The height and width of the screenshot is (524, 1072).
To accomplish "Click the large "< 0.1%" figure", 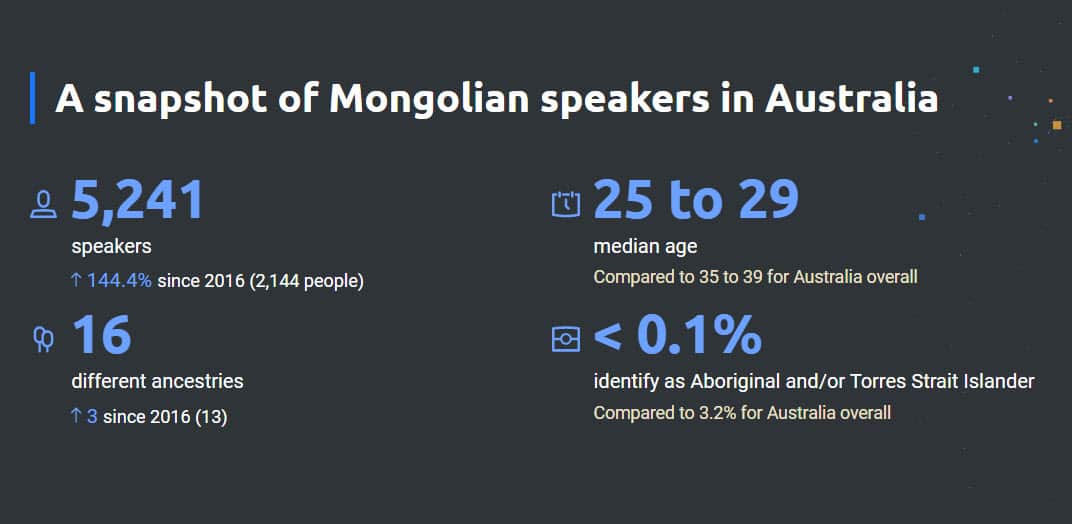I will pos(677,335).
